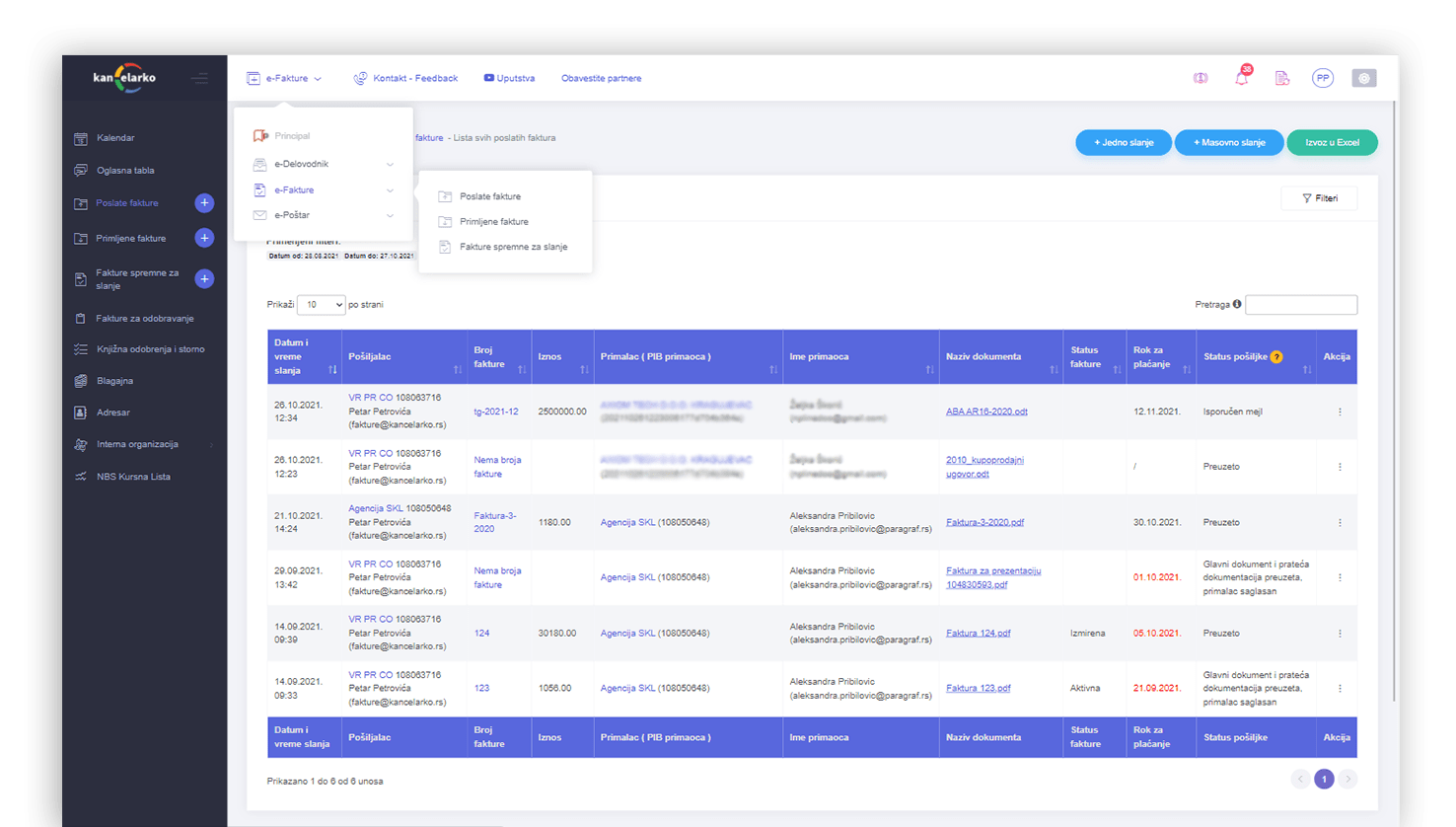Open the Faktura 124.pdf document link
The image size is (1456, 827).
978,634
